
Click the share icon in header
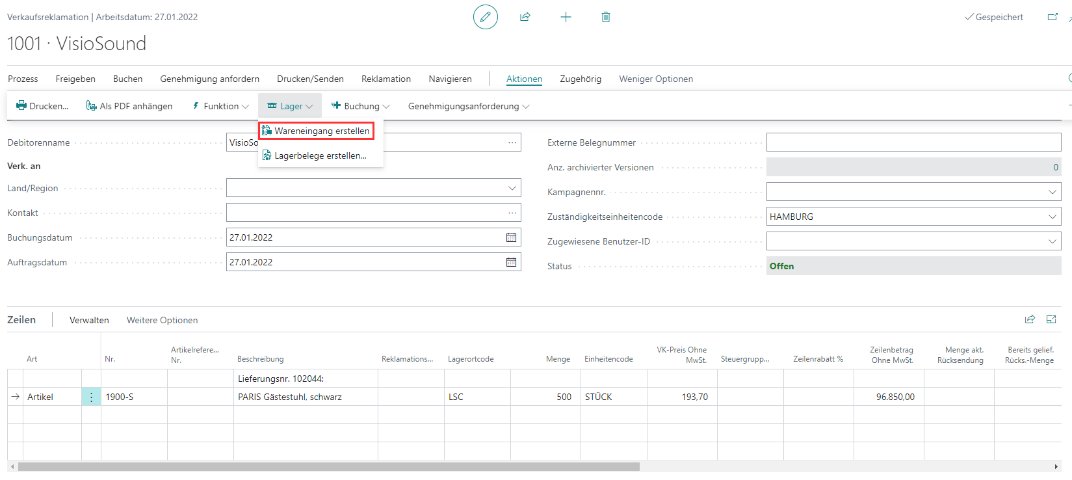click(x=525, y=18)
